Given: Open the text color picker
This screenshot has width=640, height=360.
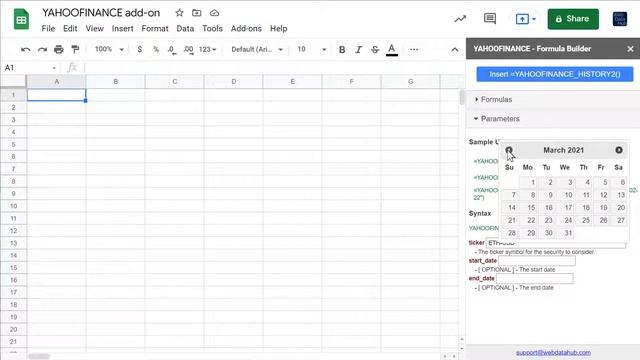Looking at the screenshot, I should point(392,50).
